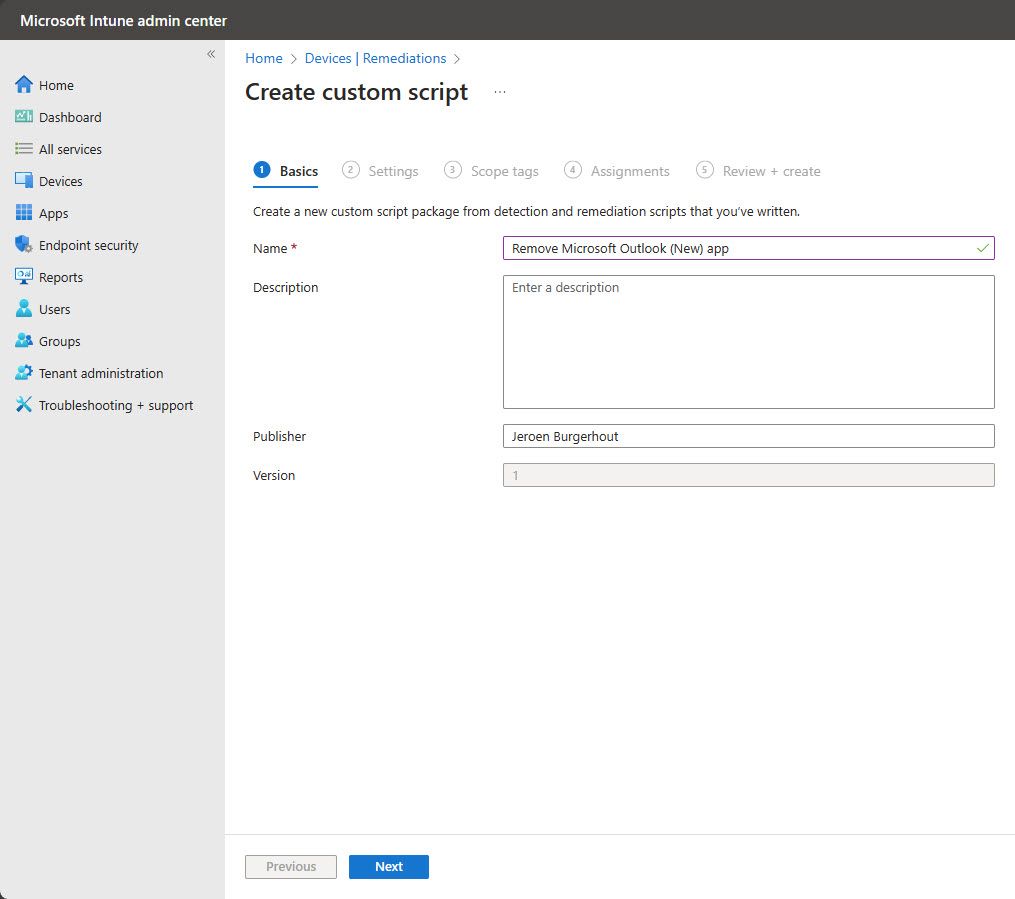Switch to the Scope tags step
Viewport: 1015px width, 899px height.
[x=491, y=171]
